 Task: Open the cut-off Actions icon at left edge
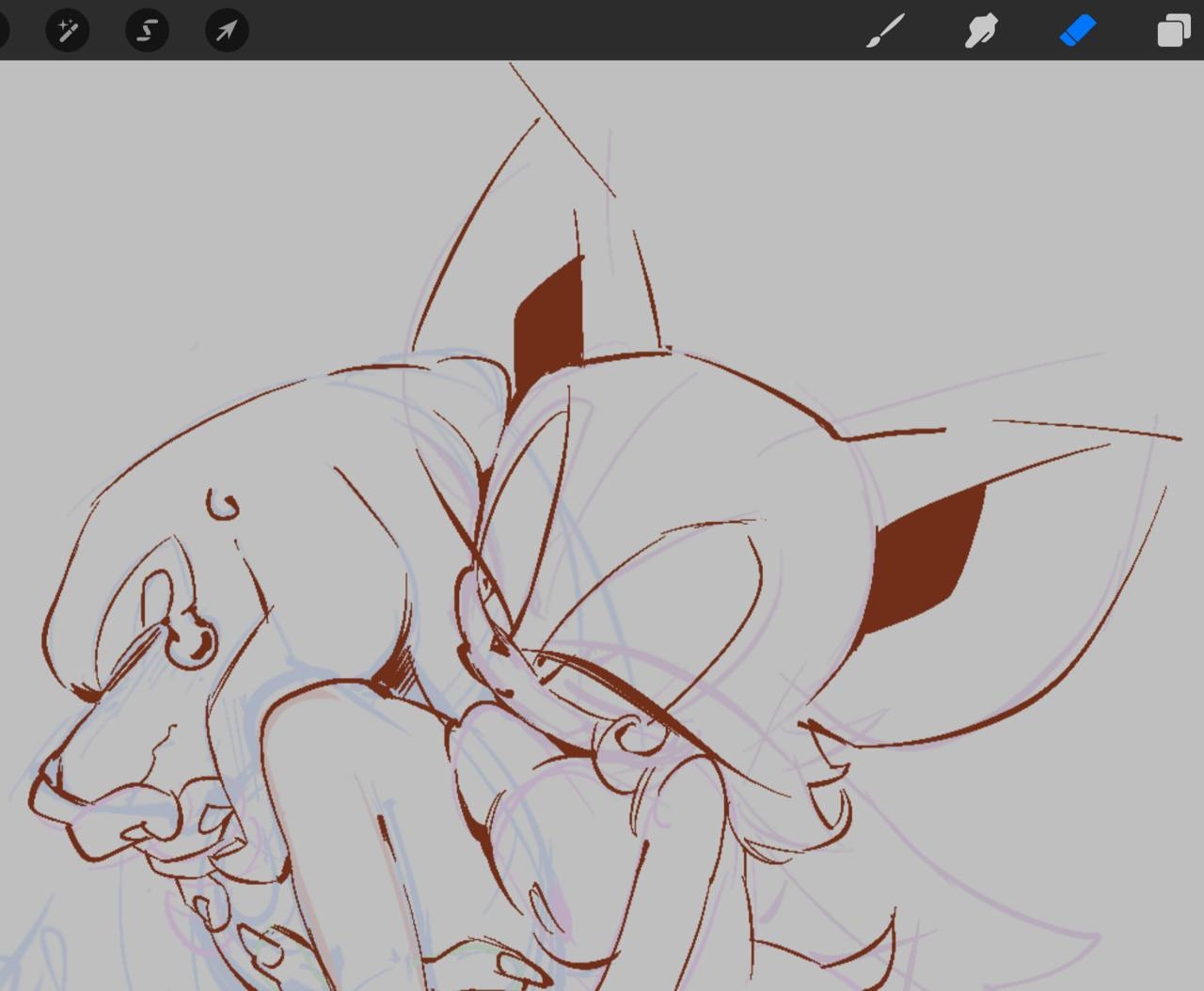pos(3,31)
